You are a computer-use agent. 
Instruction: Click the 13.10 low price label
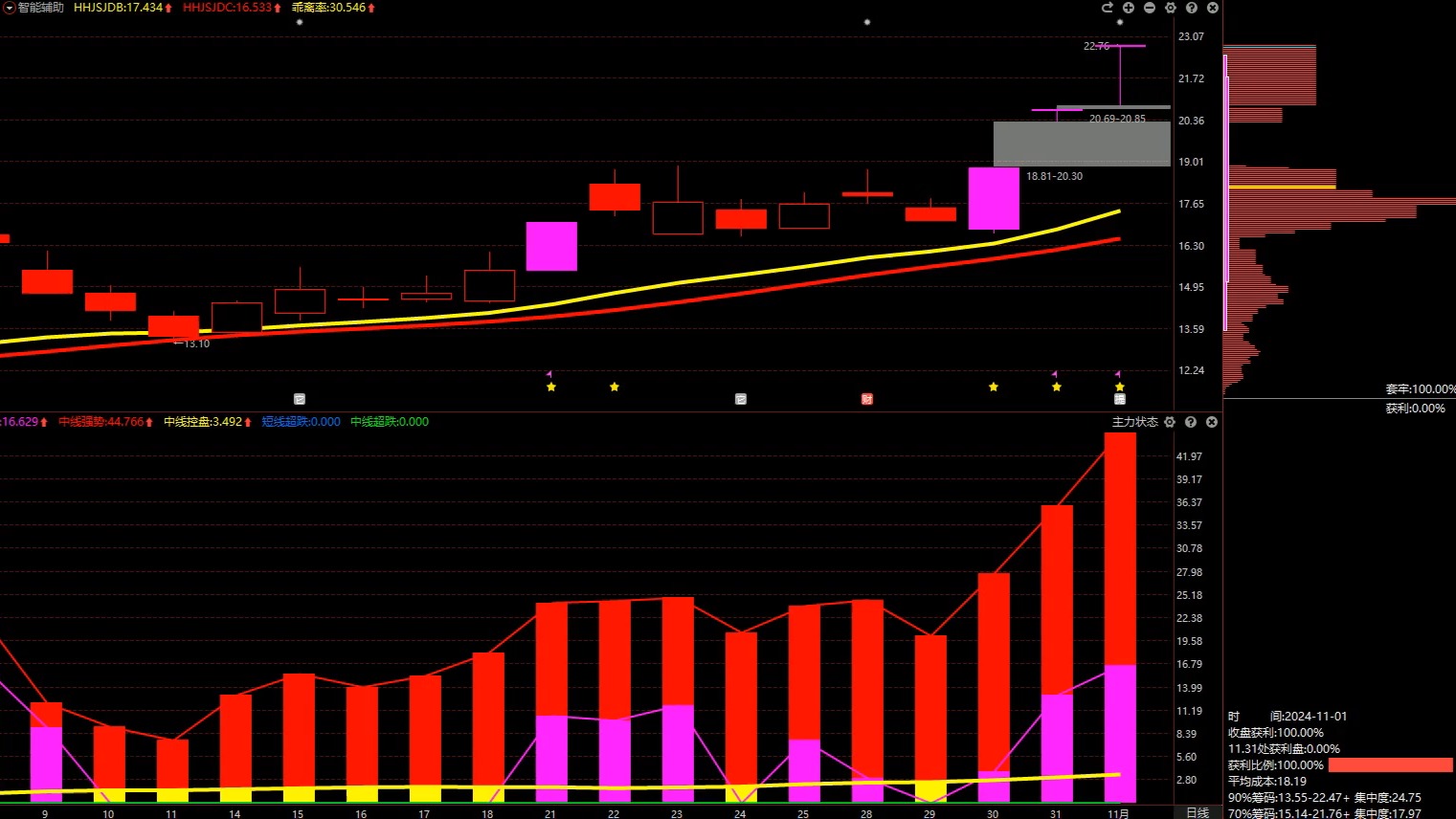(196, 343)
